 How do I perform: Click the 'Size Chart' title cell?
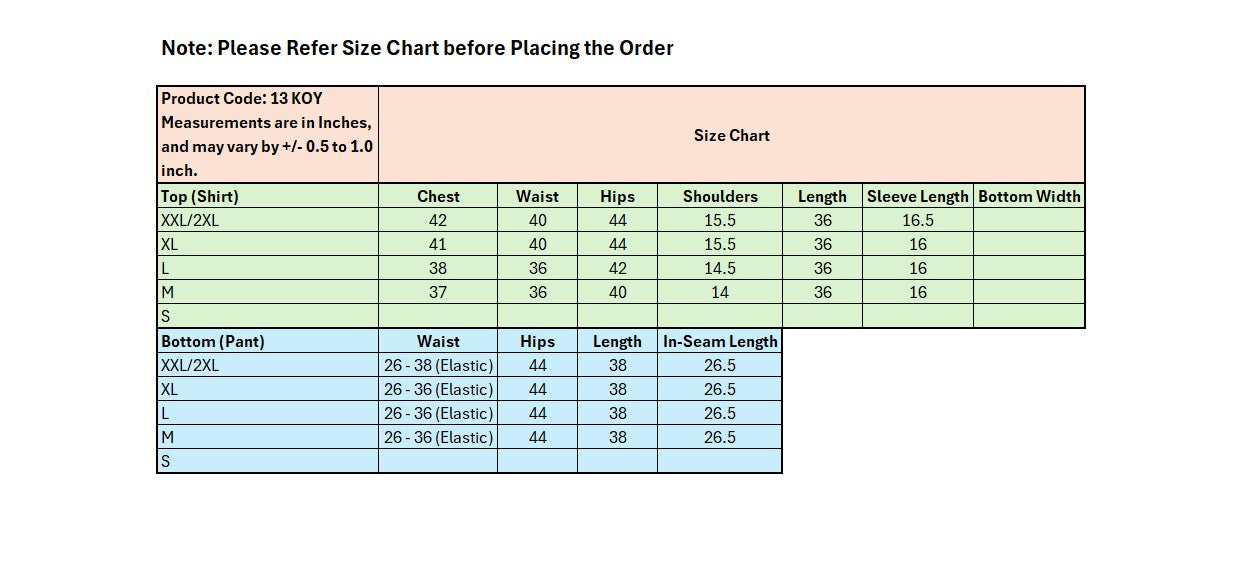point(731,135)
